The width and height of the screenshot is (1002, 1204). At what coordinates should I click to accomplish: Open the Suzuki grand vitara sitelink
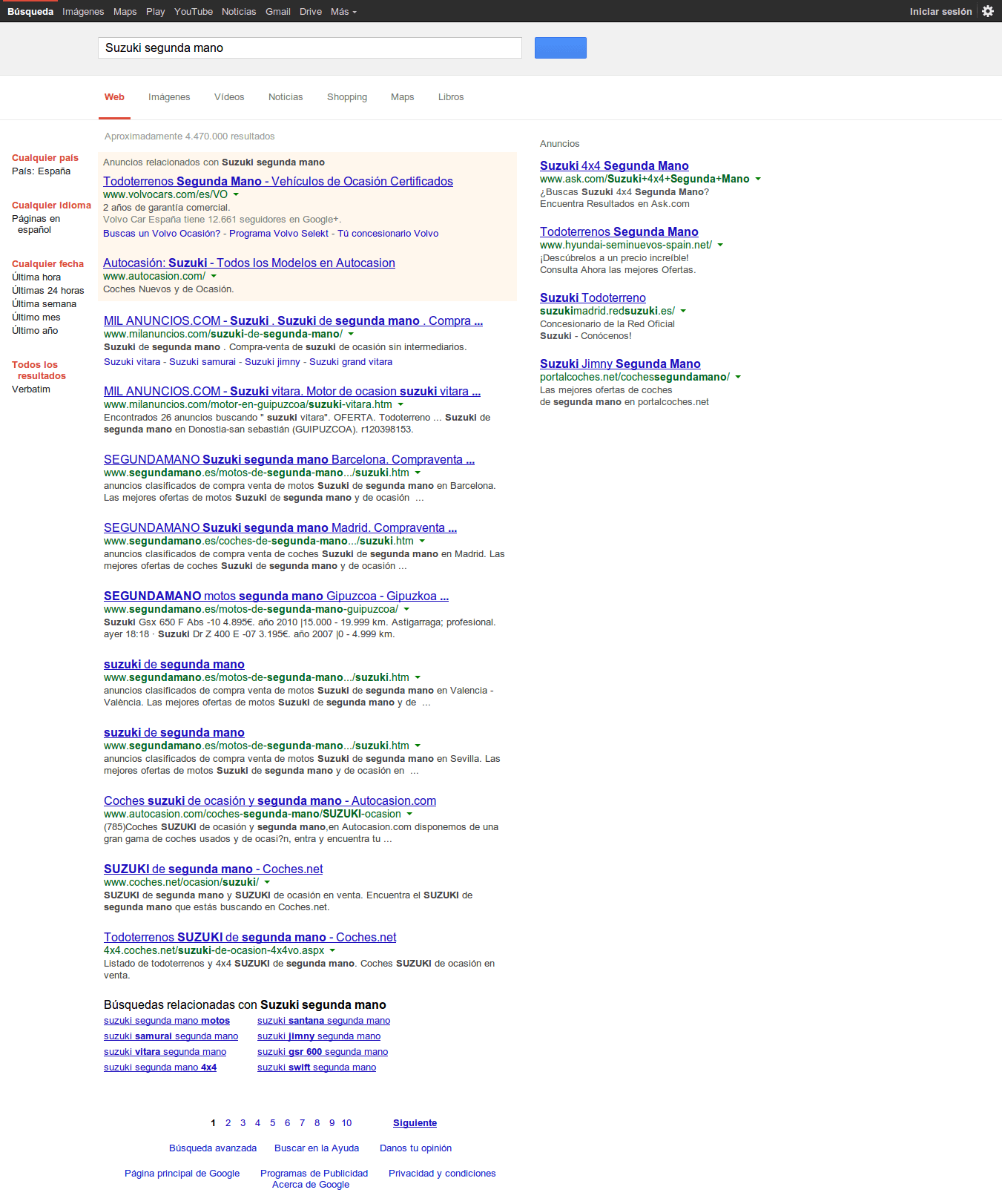(x=351, y=362)
